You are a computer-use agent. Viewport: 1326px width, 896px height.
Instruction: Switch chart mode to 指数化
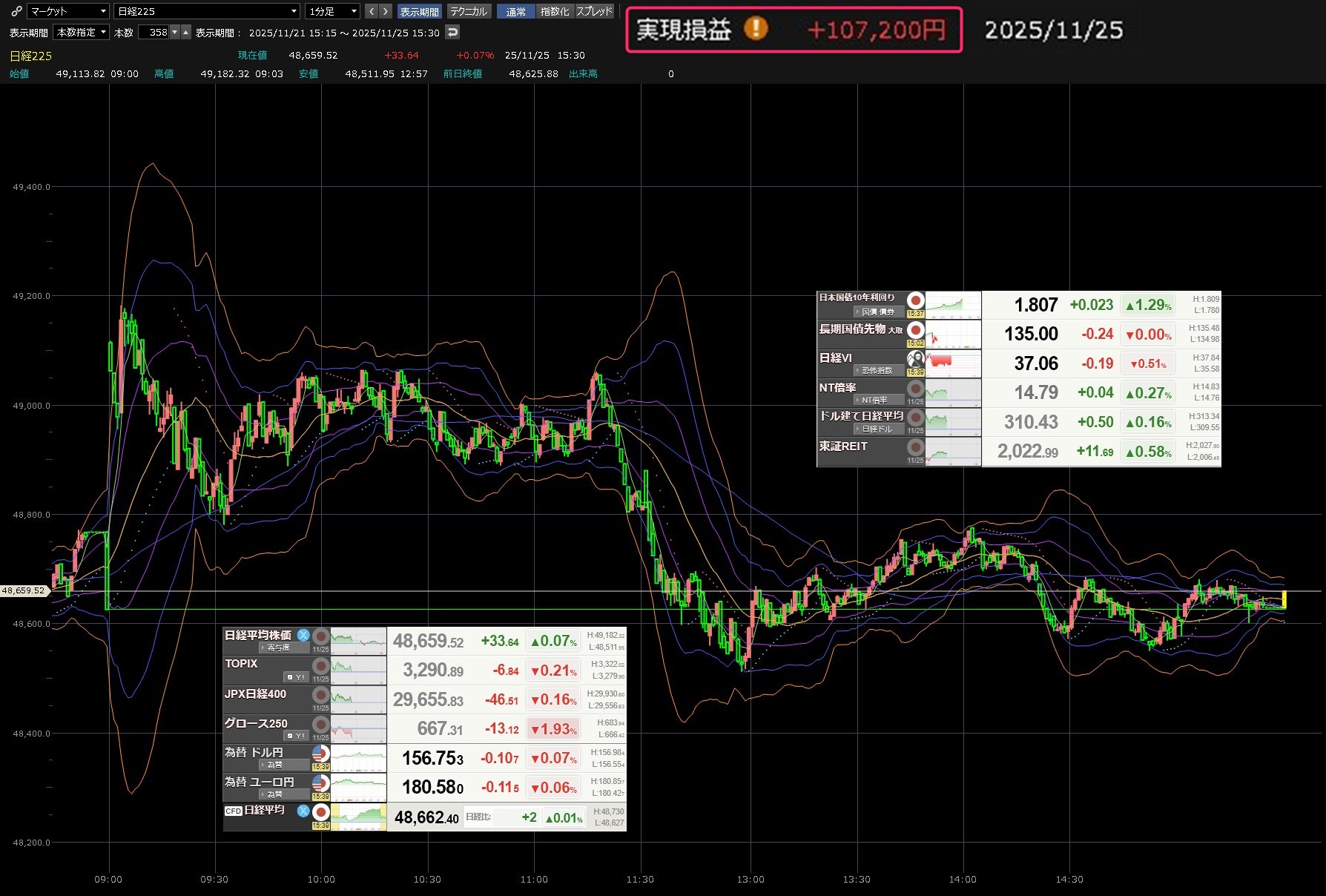click(x=555, y=11)
